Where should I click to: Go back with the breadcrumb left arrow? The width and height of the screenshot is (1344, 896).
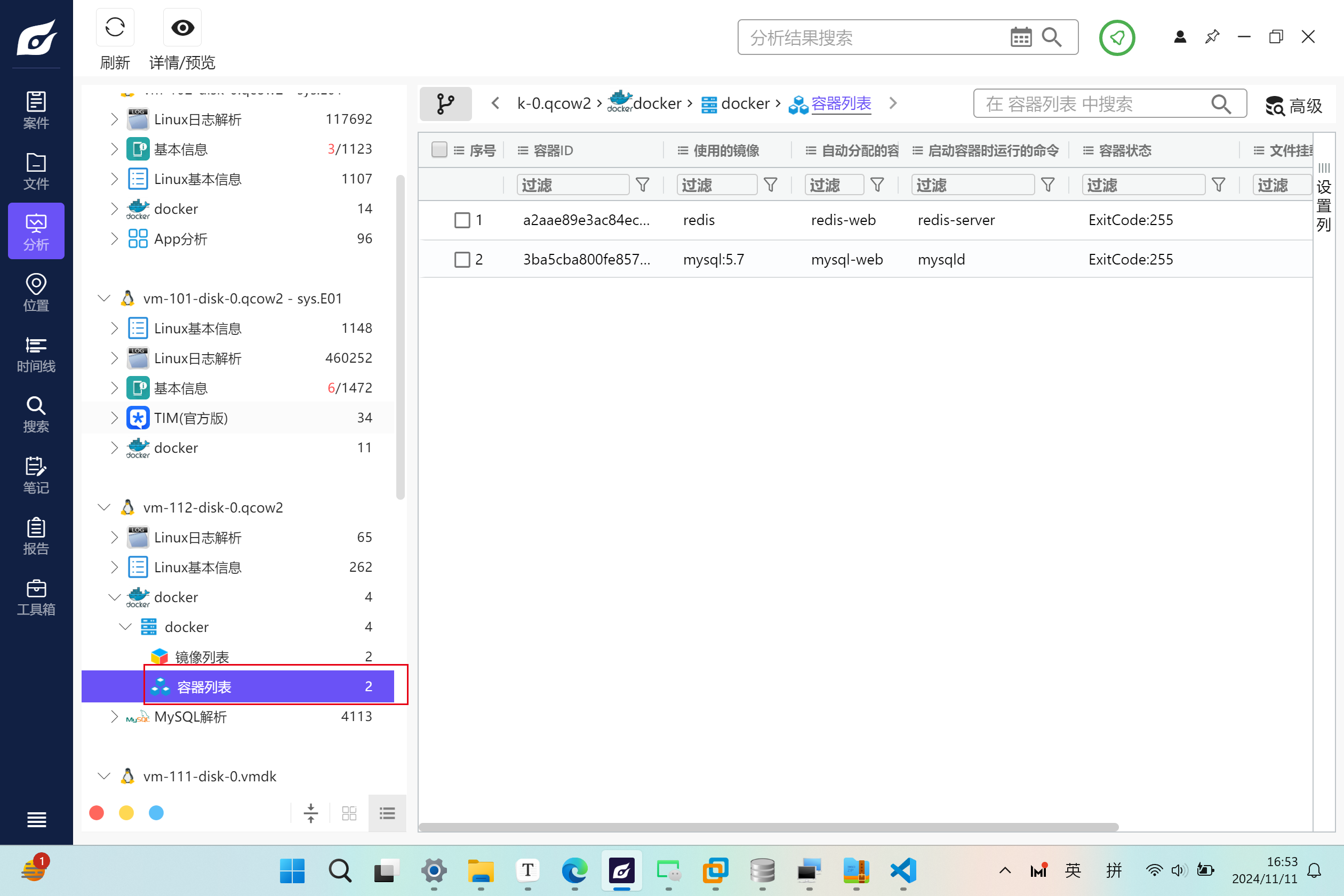pos(495,103)
